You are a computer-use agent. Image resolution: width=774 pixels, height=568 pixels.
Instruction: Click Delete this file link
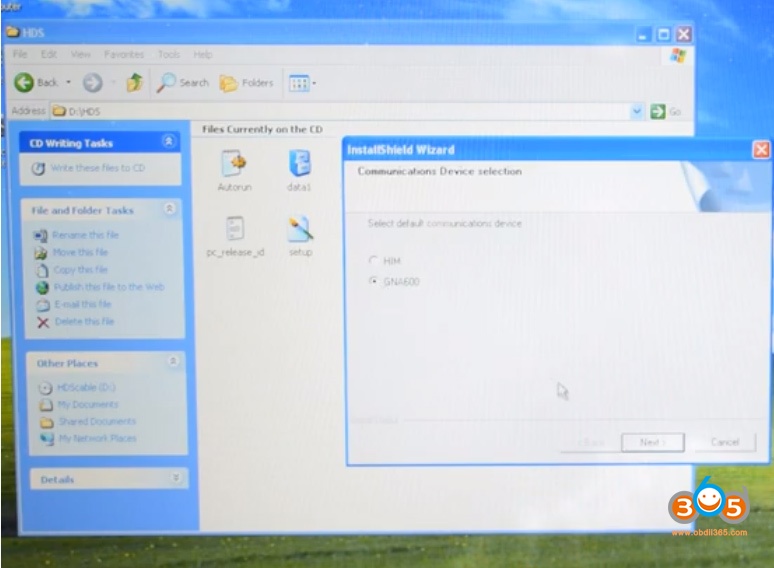(84, 321)
